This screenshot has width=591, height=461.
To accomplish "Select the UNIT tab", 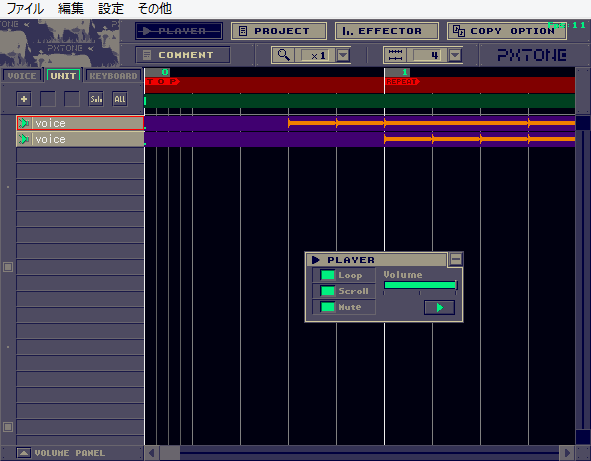I will coord(63,75).
